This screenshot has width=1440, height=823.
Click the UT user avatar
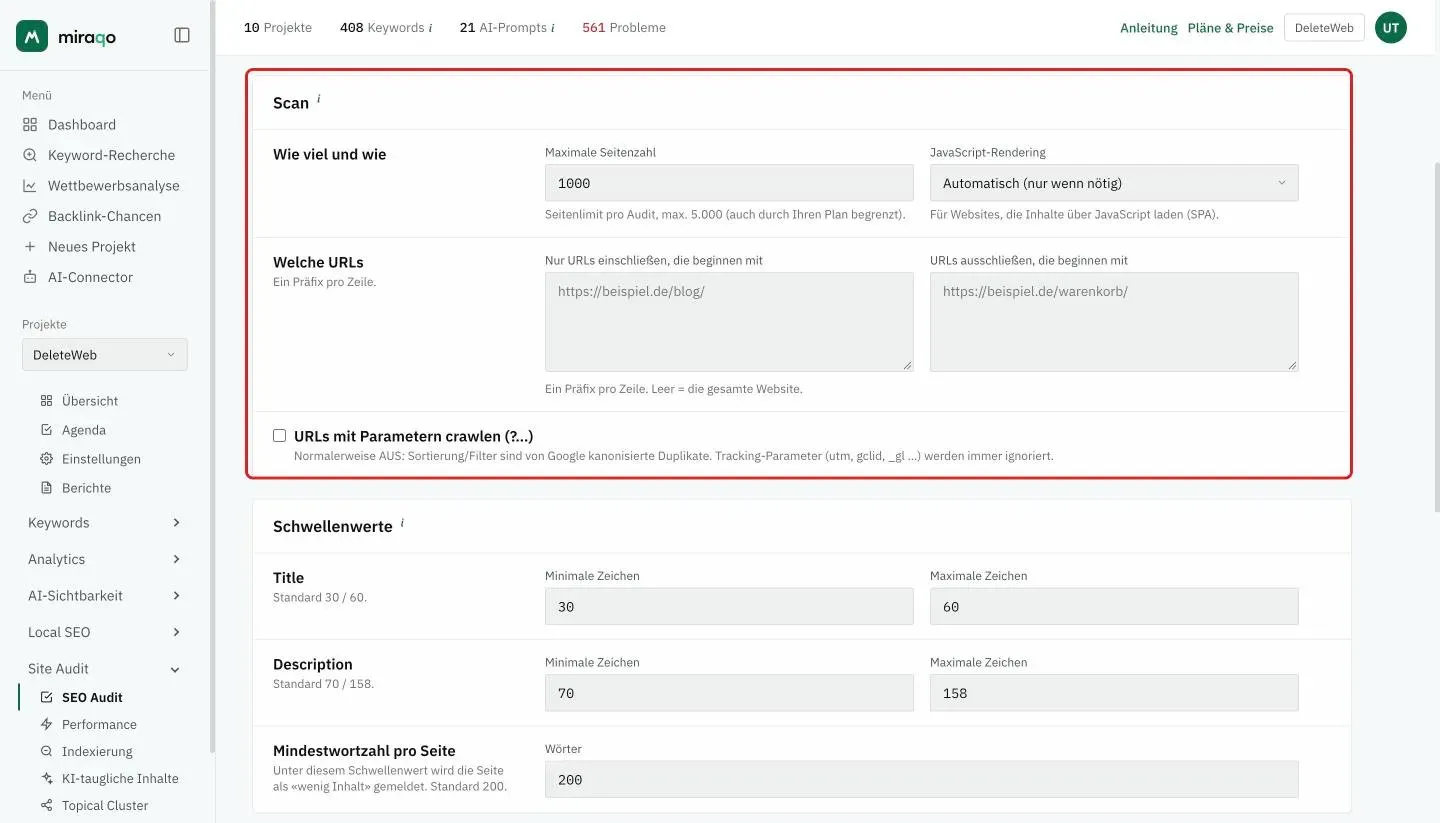1391,28
